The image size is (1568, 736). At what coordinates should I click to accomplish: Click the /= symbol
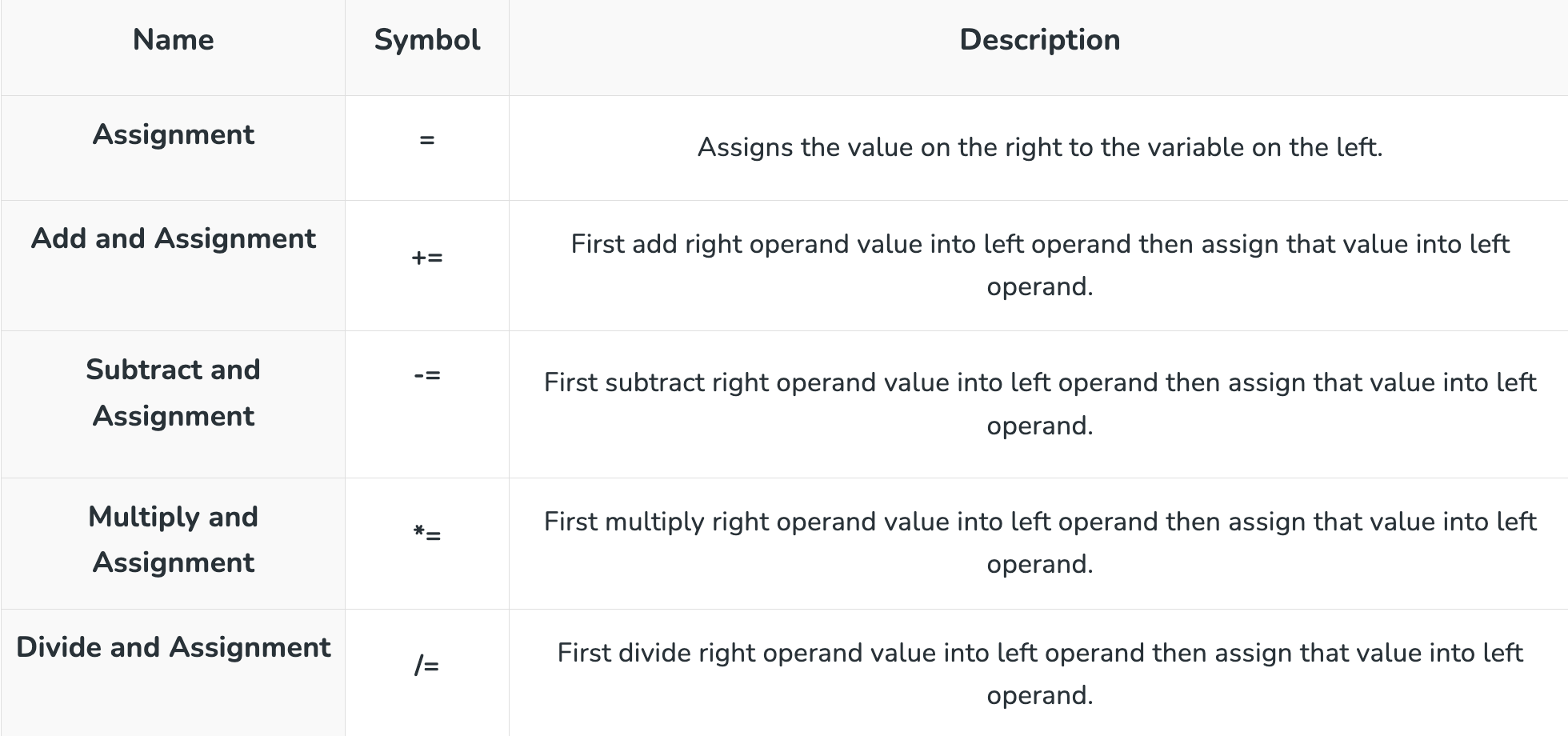[426, 666]
